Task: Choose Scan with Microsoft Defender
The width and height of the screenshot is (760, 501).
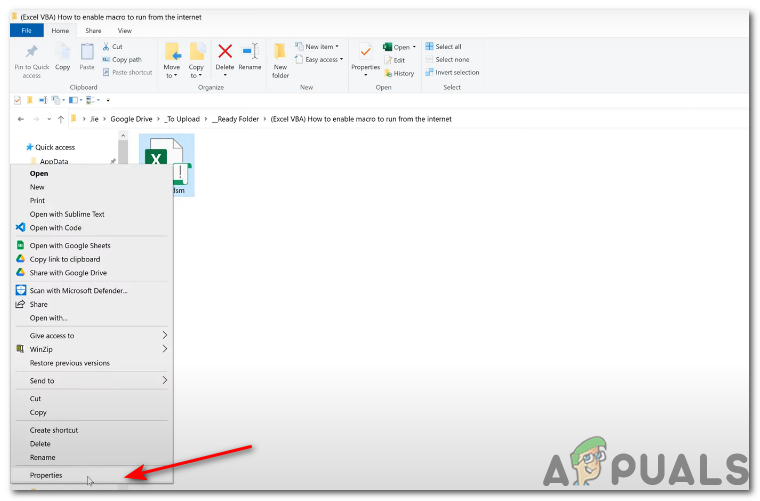Action: [x=91, y=291]
